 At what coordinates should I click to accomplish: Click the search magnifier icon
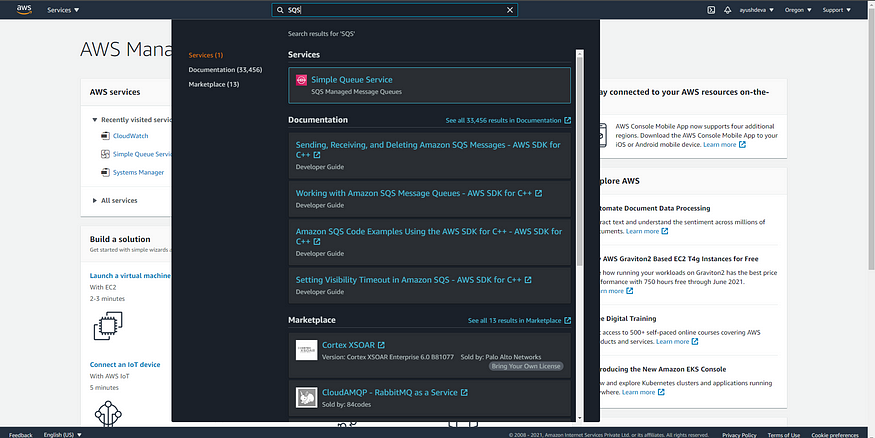click(x=280, y=10)
